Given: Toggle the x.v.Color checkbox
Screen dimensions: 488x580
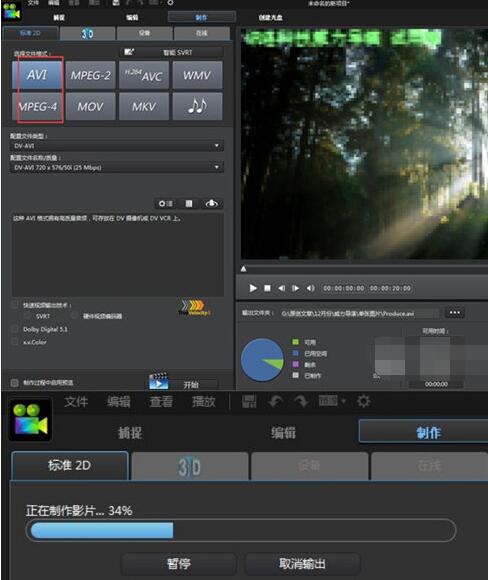Looking at the screenshot, I should click(15, 342).
